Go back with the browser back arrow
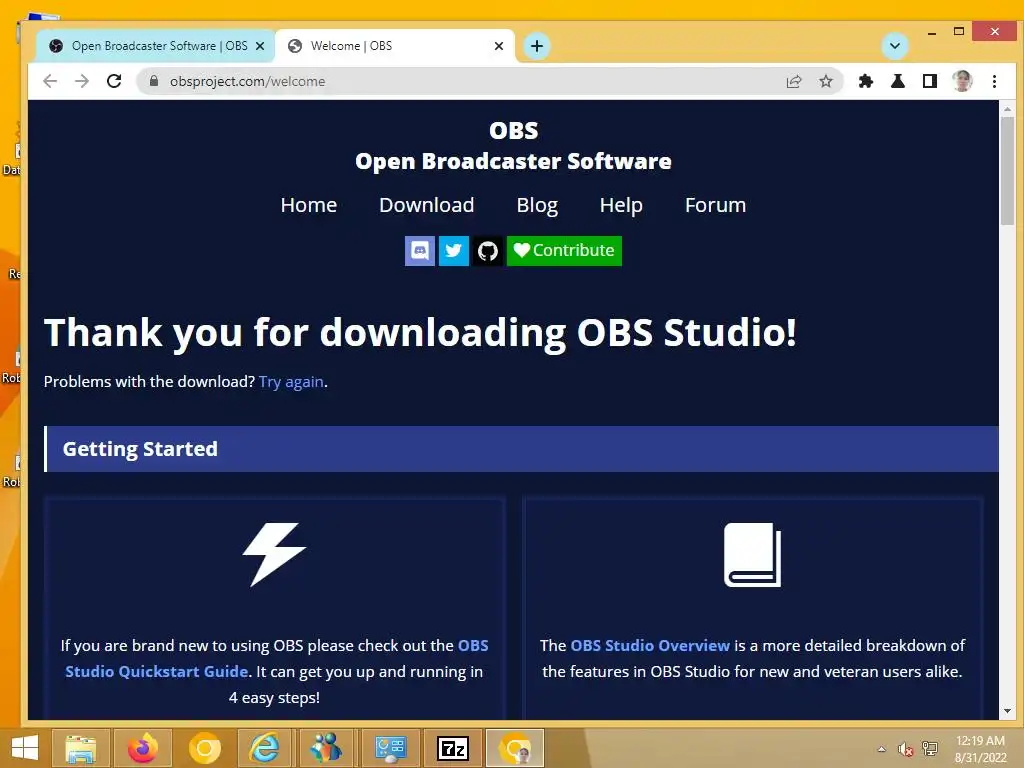Screen dimensions: 1024x768 50,81
